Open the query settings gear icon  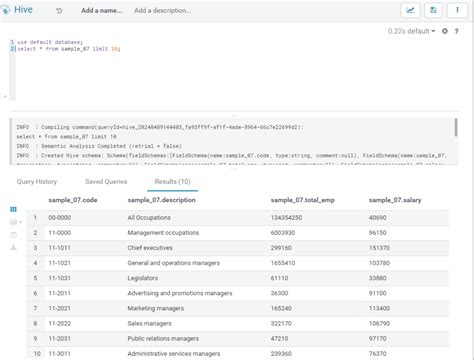coord(445,31)
